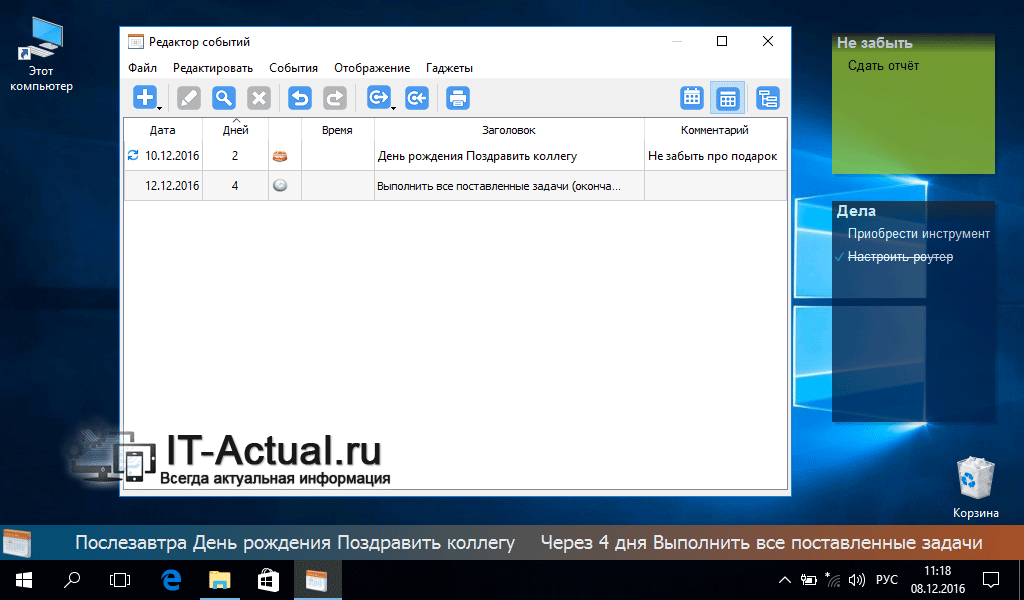
Task: Click the pencil edit event icon
Action: click(x=189, y=97)
